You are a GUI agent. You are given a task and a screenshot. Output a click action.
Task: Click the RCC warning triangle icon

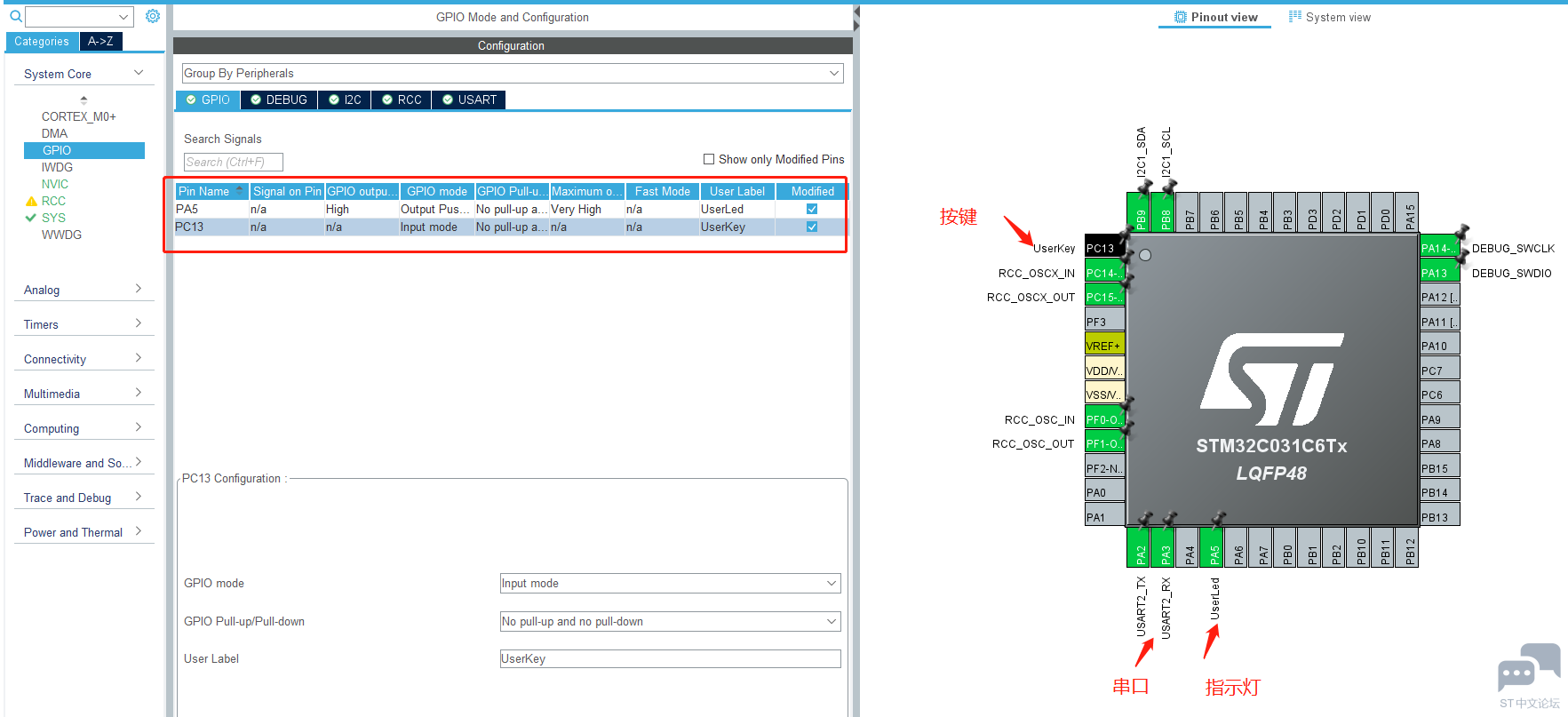(x=31, y=202)
